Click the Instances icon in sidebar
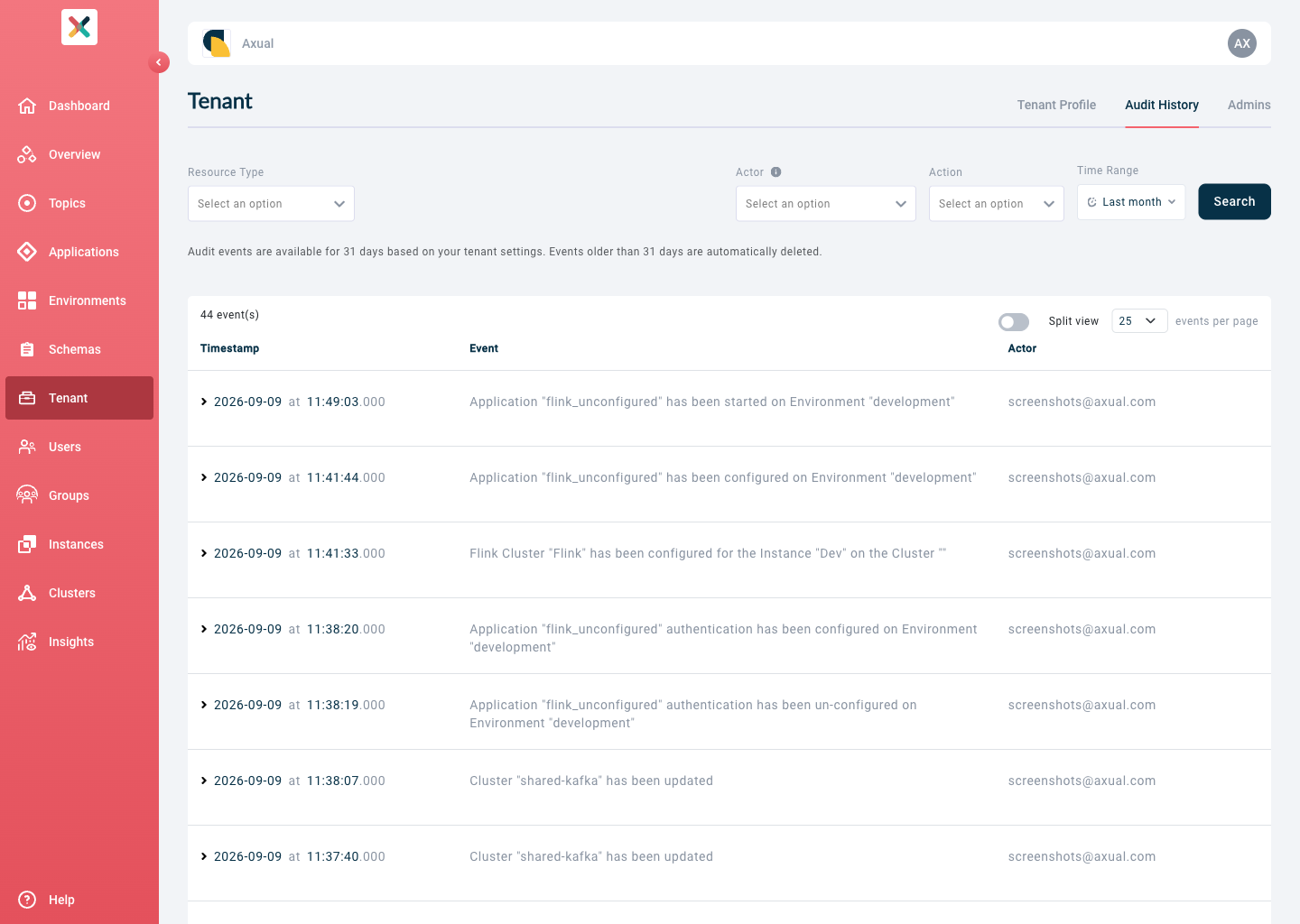This screenshot has height=924, width=1300. coord(27,544)
